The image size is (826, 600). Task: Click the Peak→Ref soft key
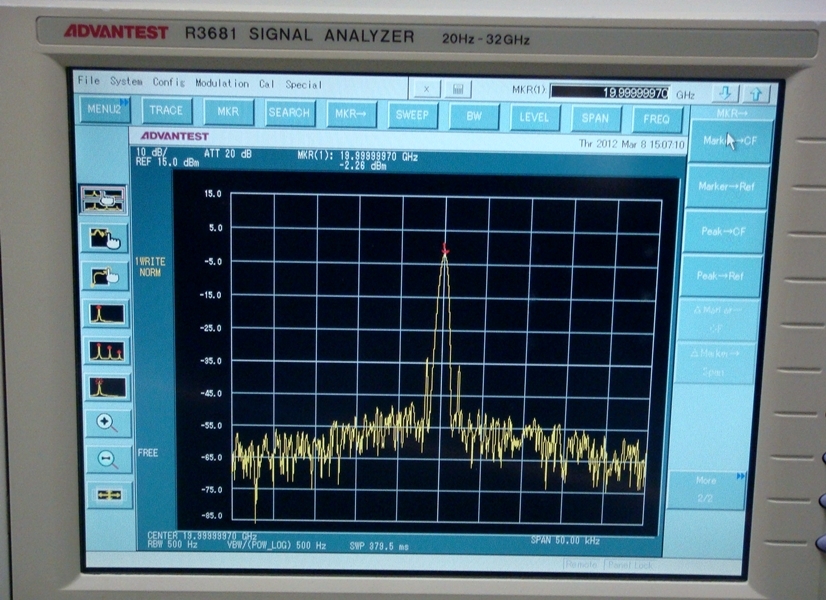[x=720, y=276]
